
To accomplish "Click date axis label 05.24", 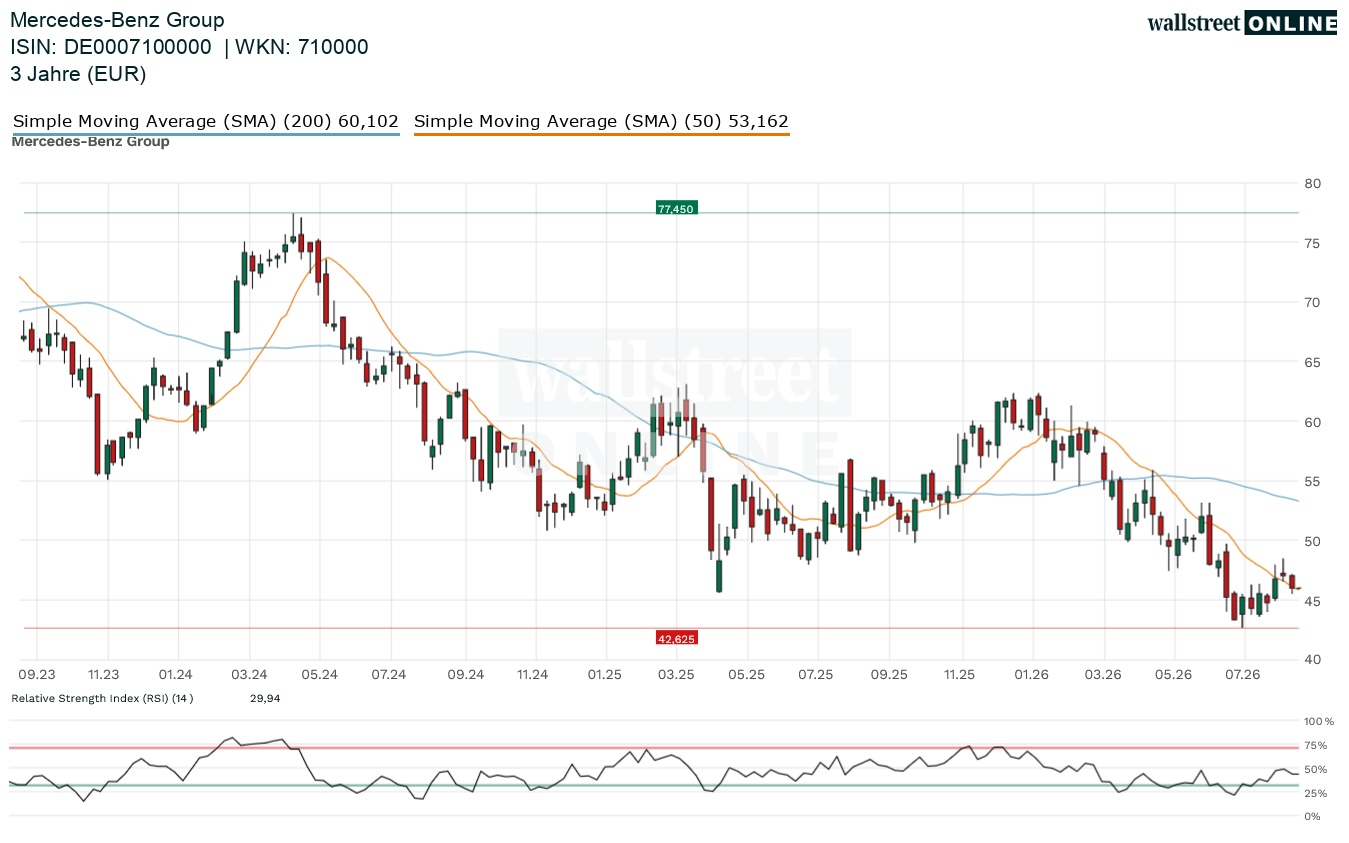I will point(318,675).
